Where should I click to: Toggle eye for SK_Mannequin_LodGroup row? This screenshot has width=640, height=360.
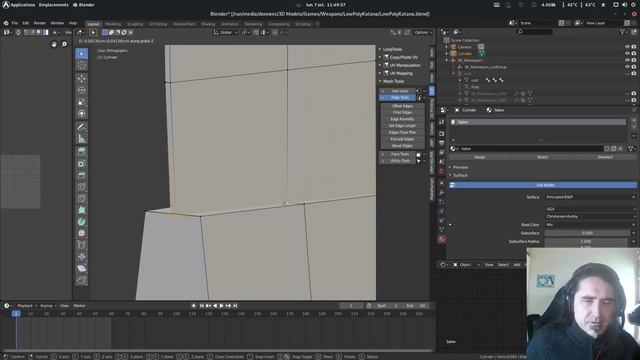pos(627,67)
